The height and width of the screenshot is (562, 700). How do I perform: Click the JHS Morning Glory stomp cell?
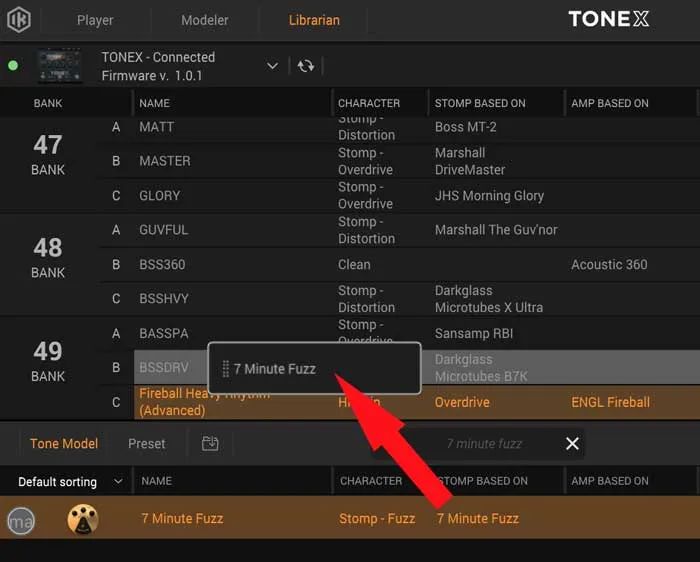coord(489,196)
